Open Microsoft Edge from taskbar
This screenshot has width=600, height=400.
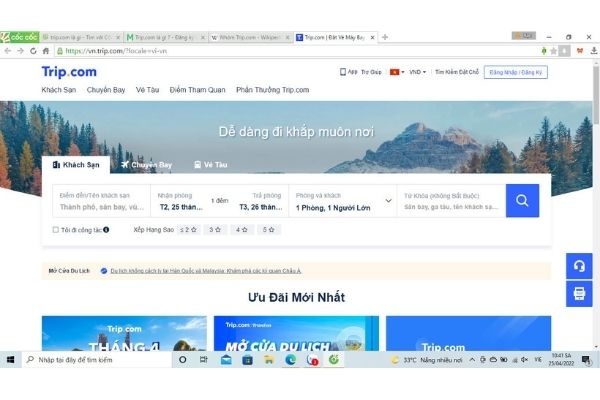coord(290,360)
